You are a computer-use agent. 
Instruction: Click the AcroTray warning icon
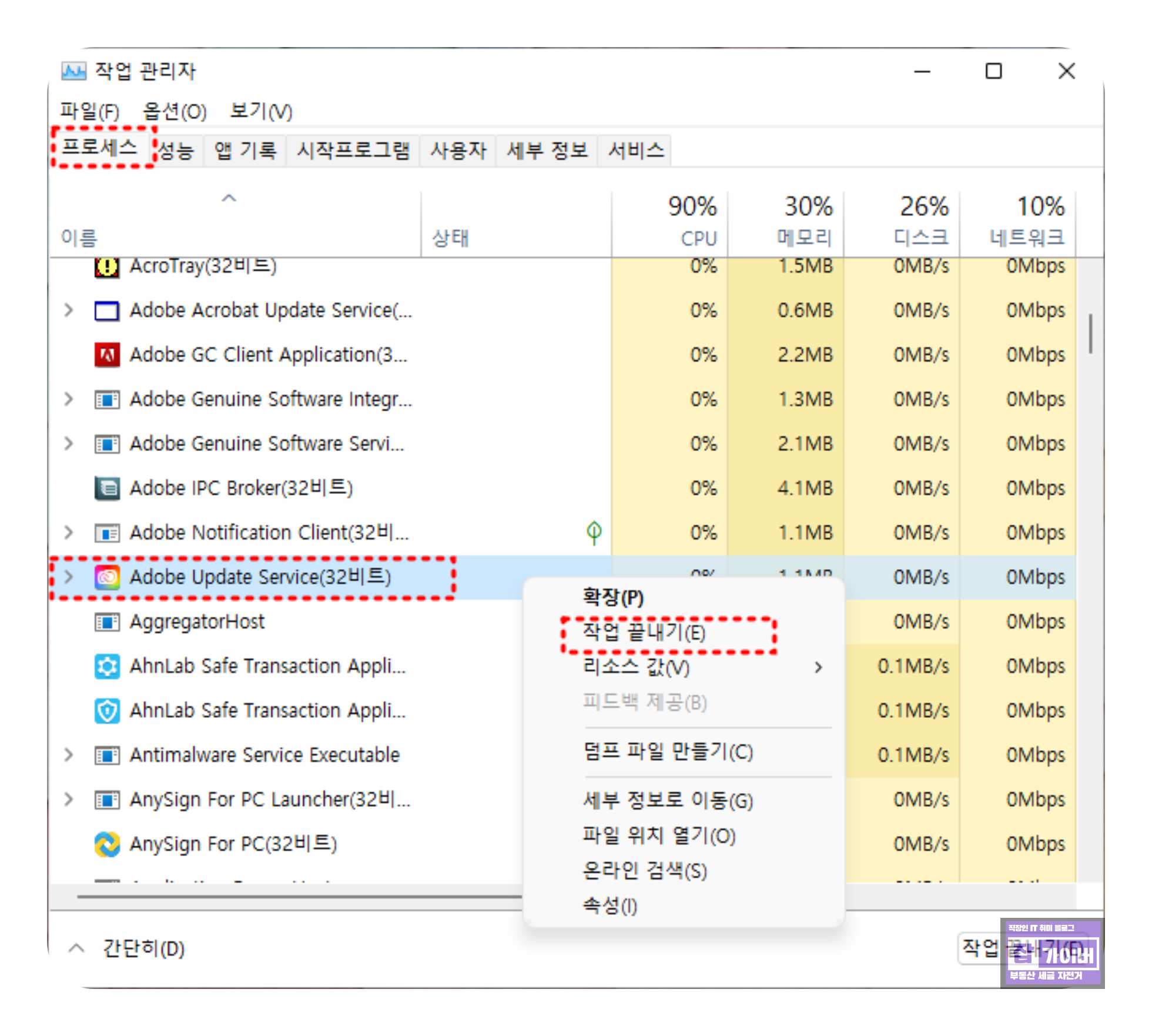point(106,268)
